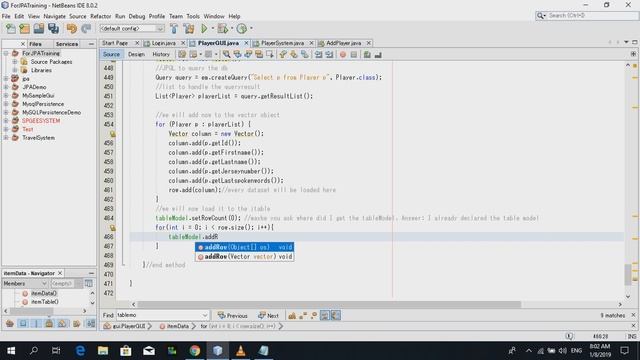
Task: Click the Redo toolbar icon
Action: point(86,29)
